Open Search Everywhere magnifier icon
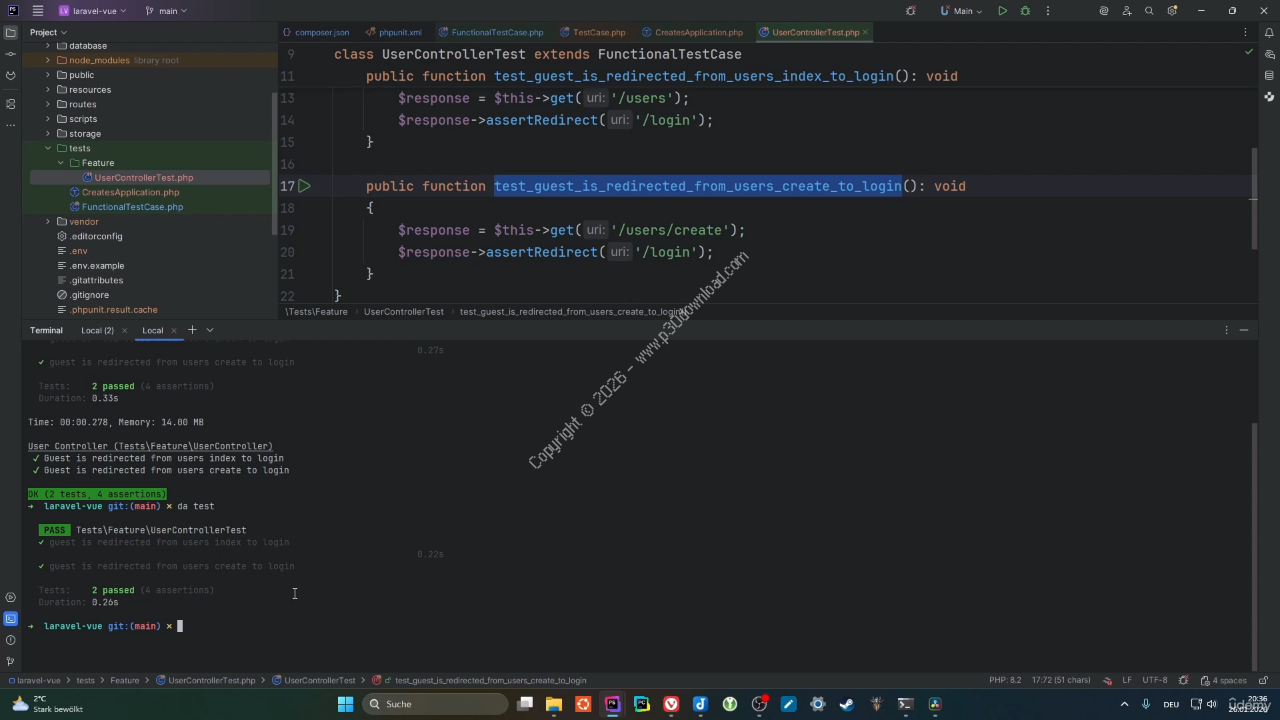 point(1149,11)
